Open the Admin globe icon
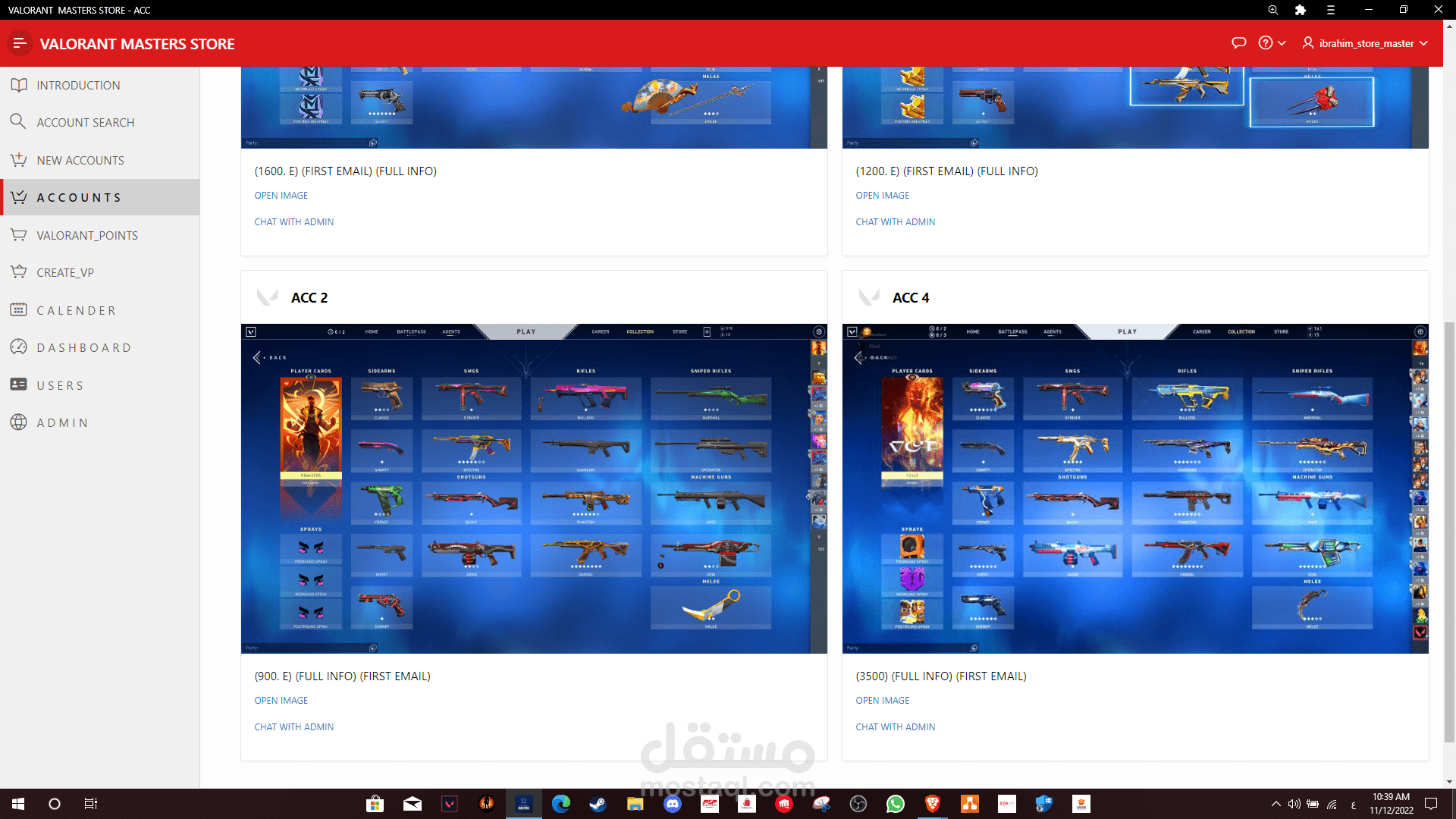The width and height of the screenshot is (1456, 819). point(19,422)
